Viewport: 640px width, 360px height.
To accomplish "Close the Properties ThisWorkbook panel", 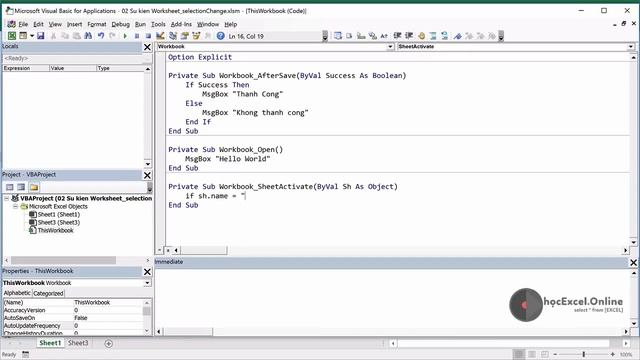I will [x=147, y=272].
